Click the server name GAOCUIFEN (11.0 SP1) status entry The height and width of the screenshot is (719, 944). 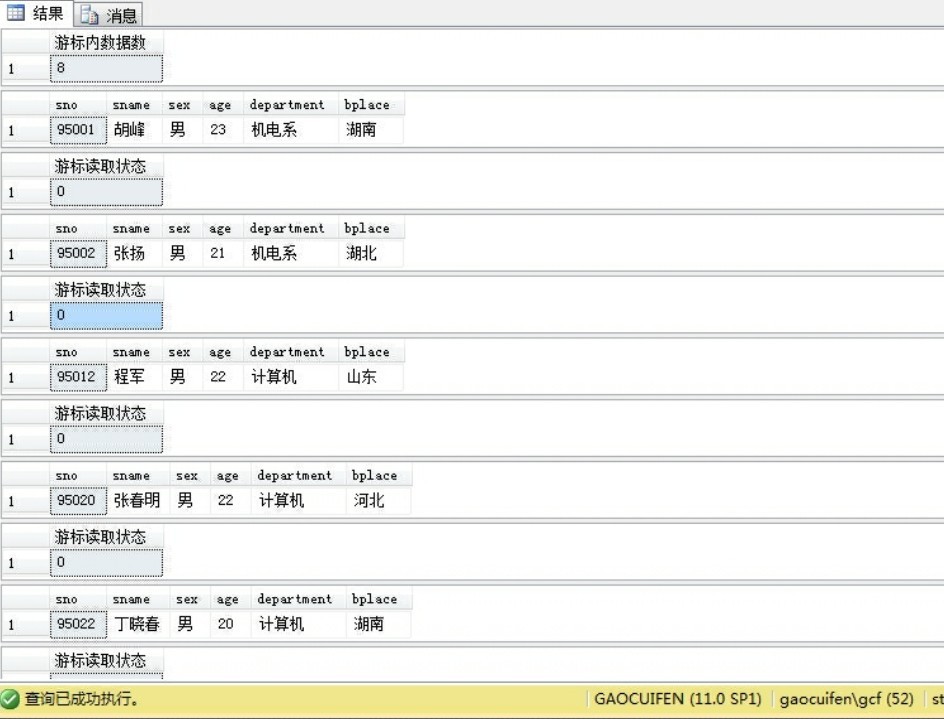(678, 699)
